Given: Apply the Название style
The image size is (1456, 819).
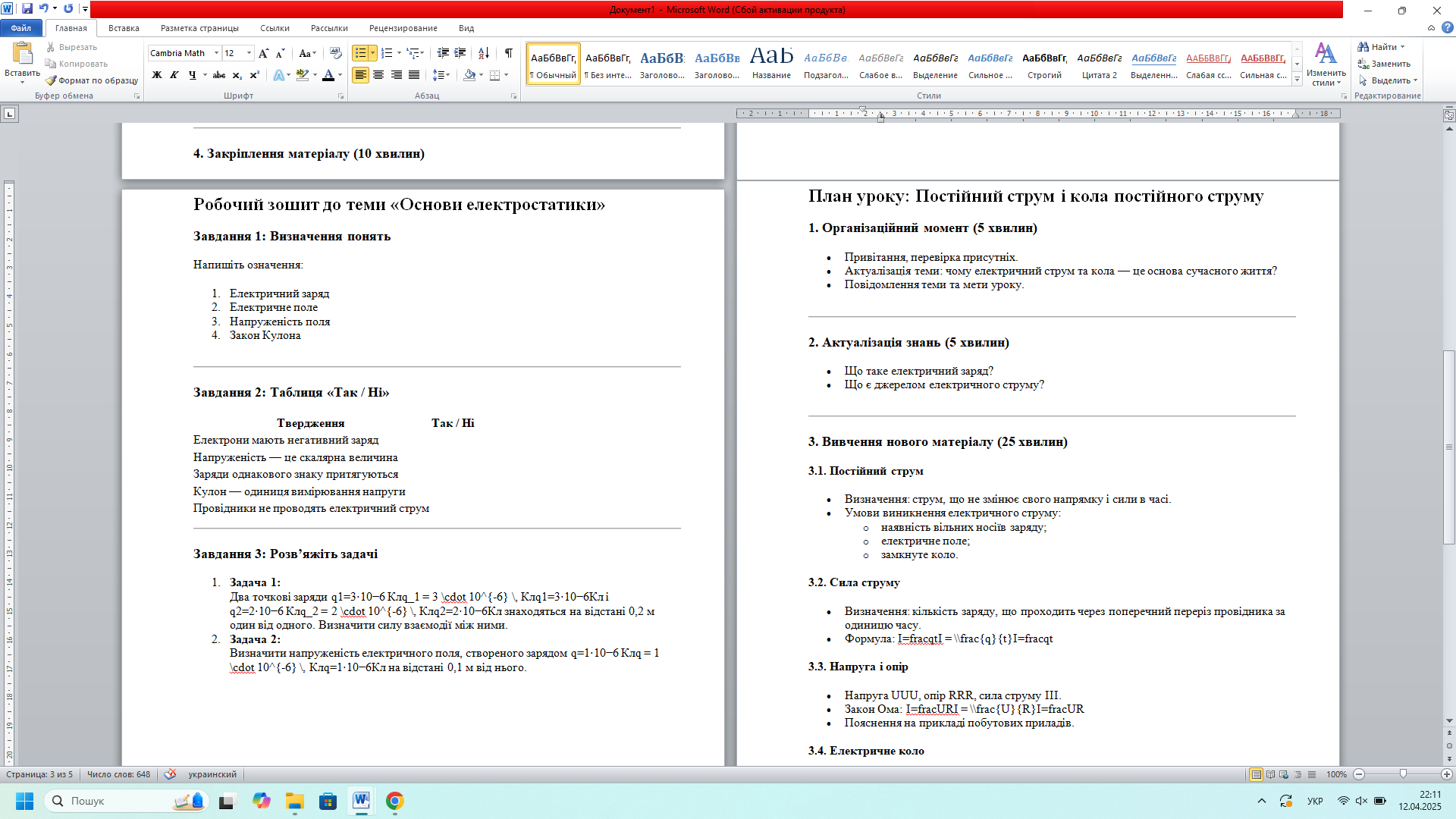Looking at the screenshot, I should 771,64.
